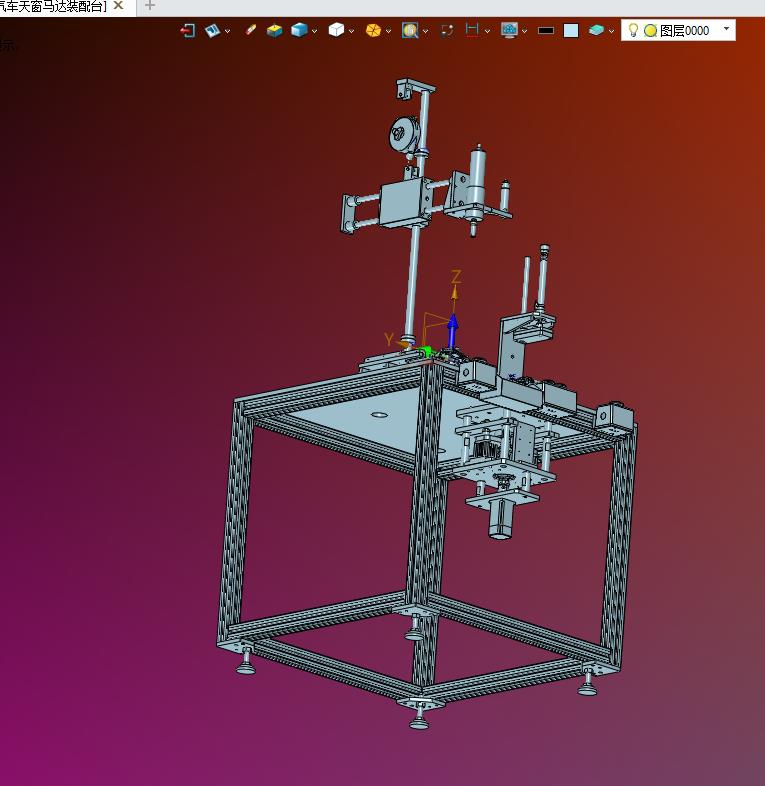Screen dimensions: 765x786
Task: Select the white cube view icon
Action: (336, 30)
